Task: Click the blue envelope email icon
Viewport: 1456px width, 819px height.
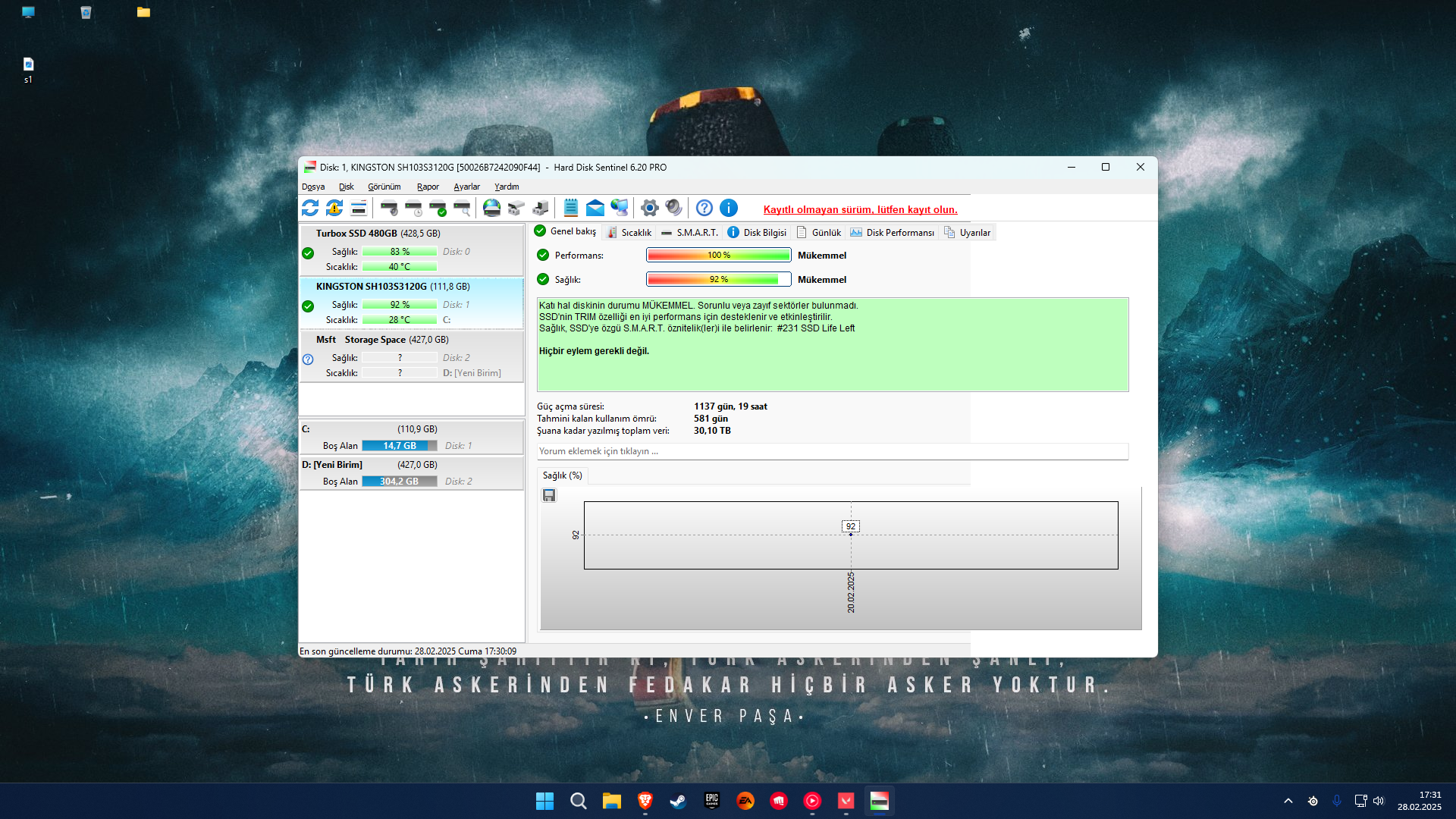Action: 595,208
